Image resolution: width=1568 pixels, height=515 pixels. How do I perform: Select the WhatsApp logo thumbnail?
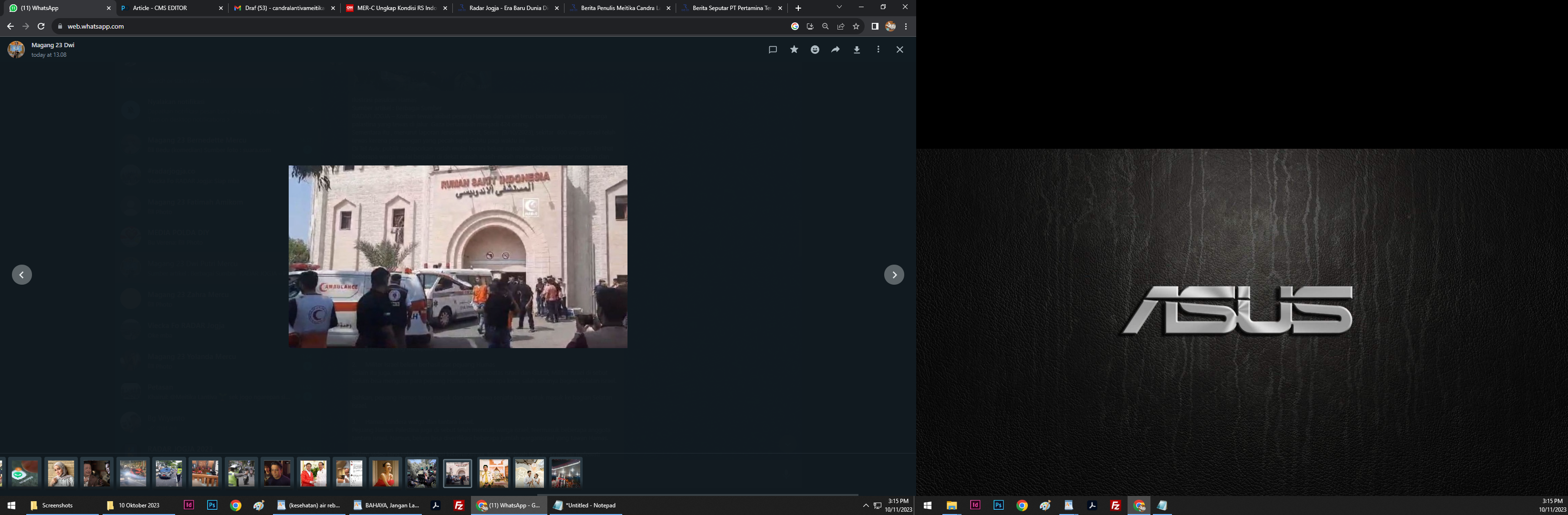tap(25, 473)
